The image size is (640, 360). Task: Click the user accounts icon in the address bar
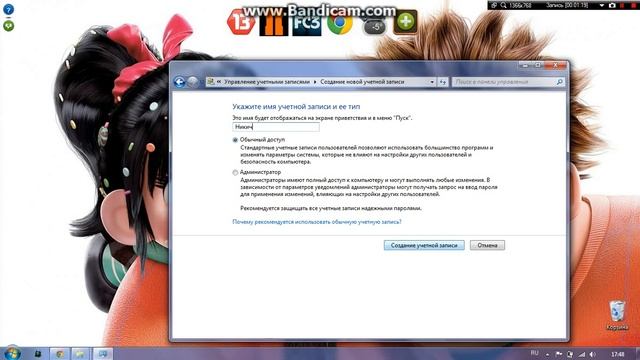211,82
